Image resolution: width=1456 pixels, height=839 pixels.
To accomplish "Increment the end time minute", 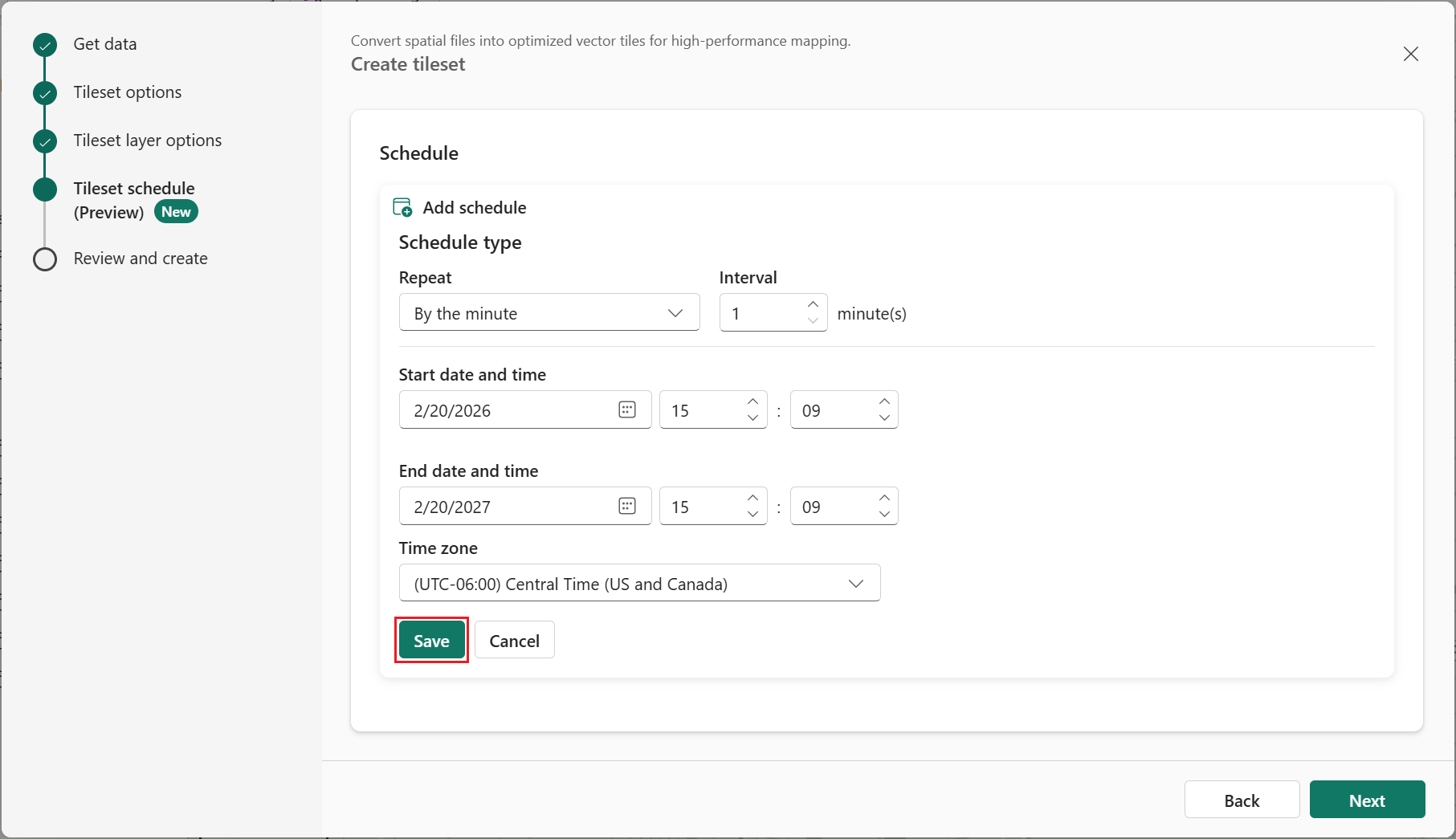I will click(884, 498).
